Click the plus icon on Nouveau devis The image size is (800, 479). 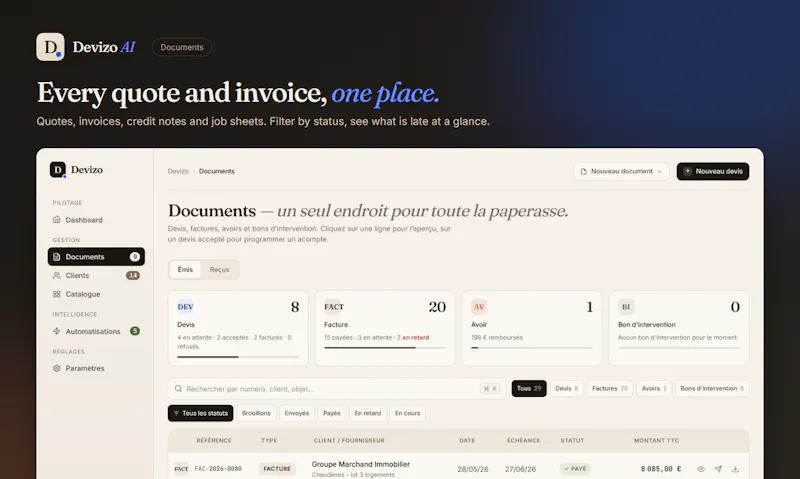click(x=687, y=171)
